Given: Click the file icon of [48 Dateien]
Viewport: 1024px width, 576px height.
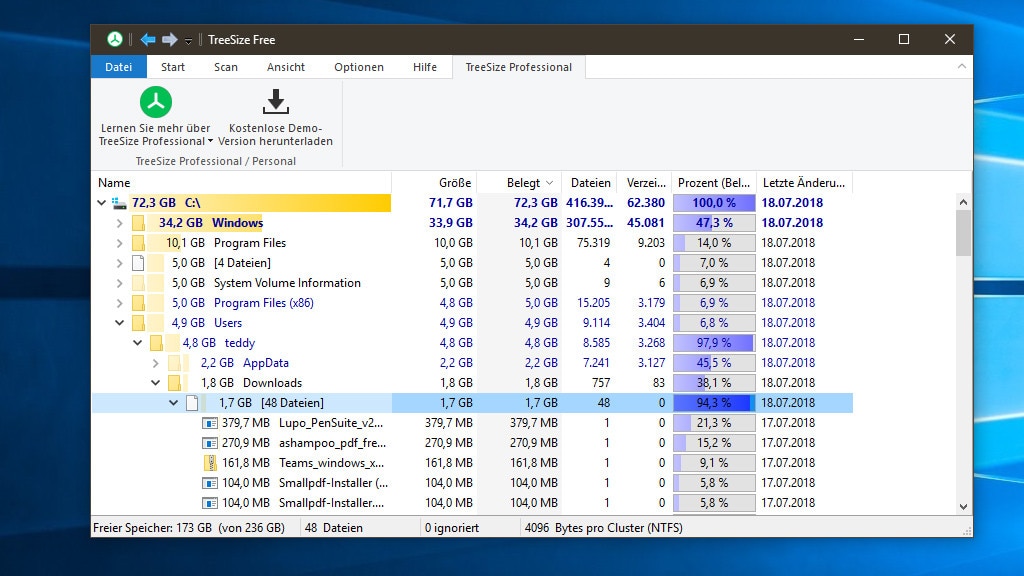Looking at the screenshot, I should 192,403.
